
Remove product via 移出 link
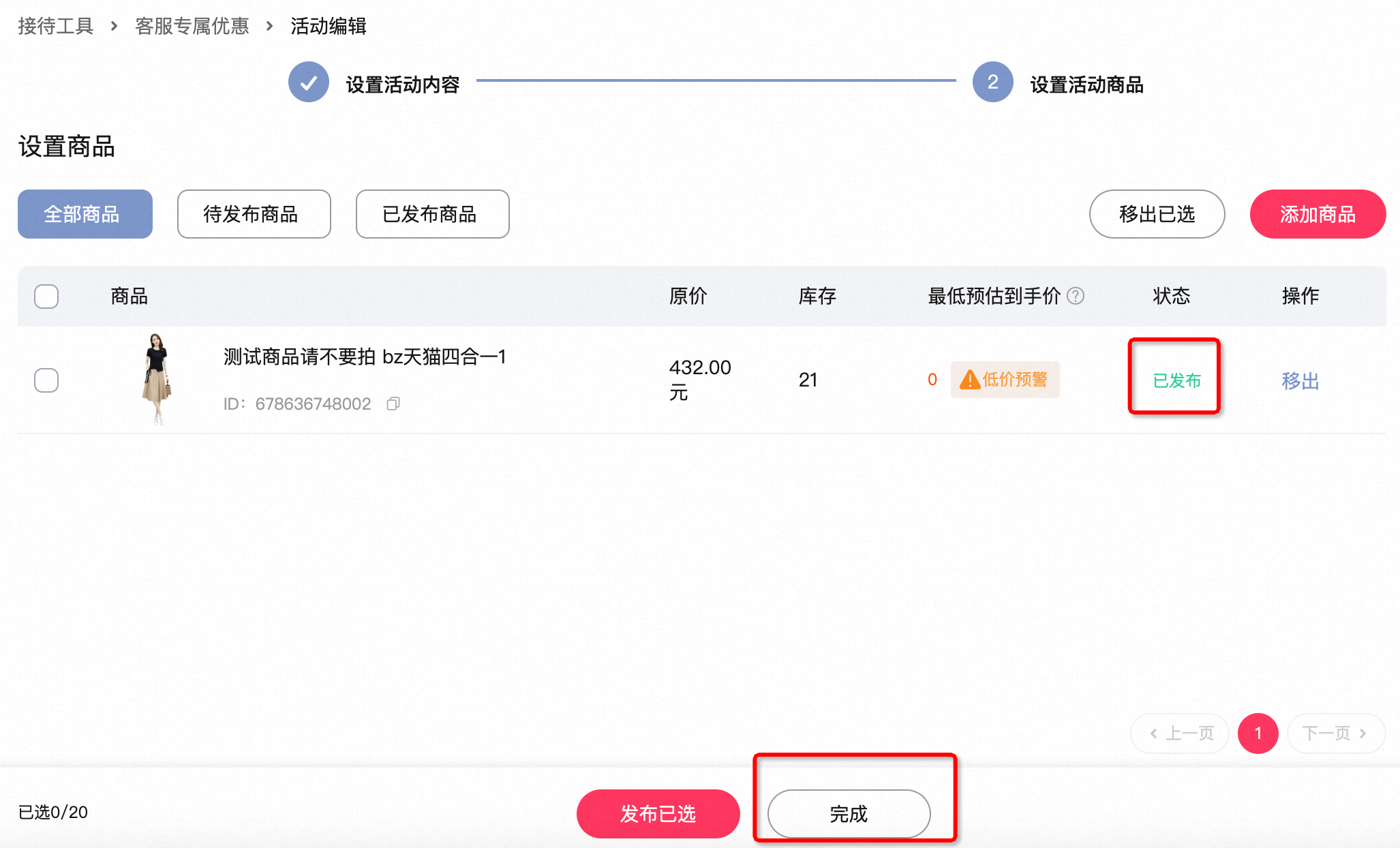pyautogui.click(x=1300, y=380)
